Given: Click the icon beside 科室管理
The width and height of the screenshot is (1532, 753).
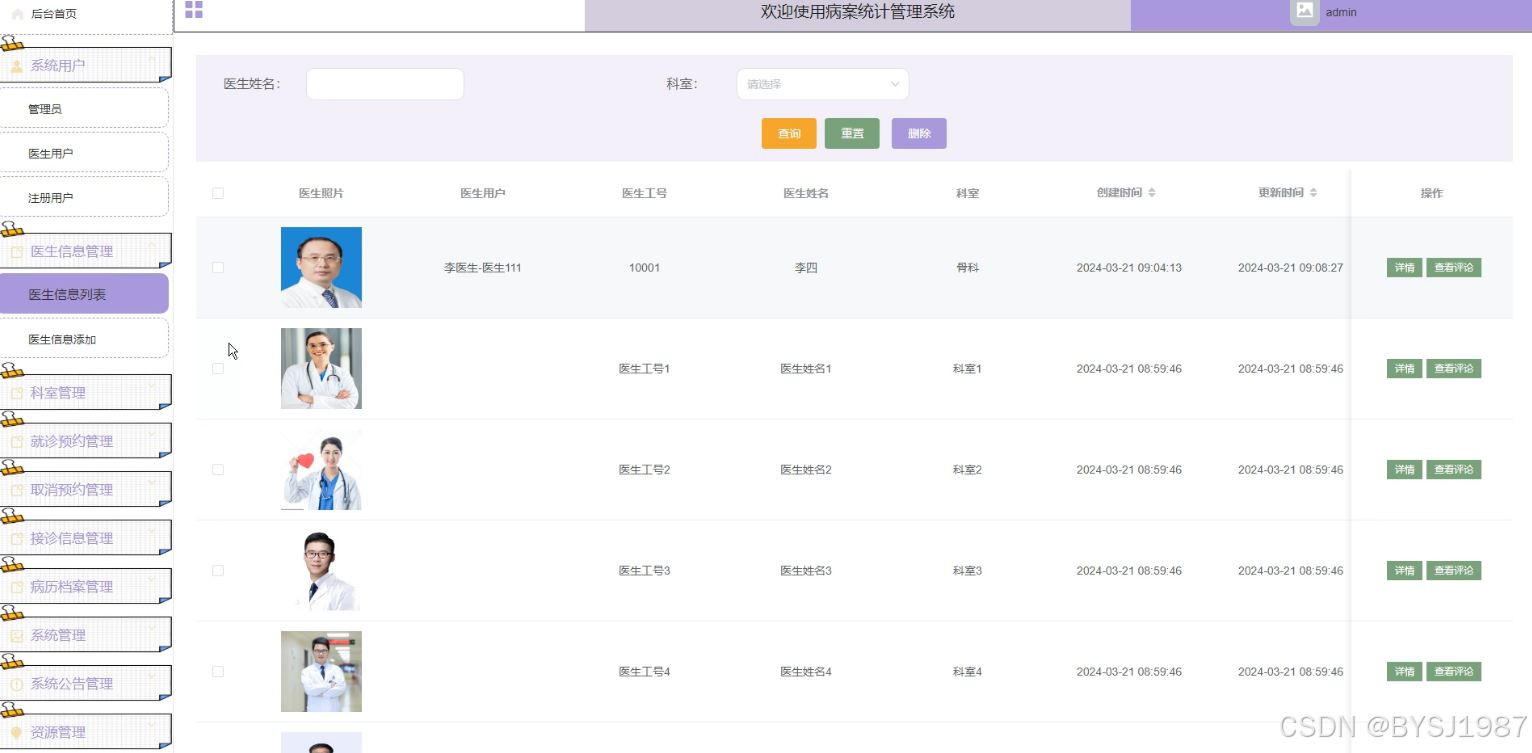Looking at the screenshot, I should [x=17, y=393].
